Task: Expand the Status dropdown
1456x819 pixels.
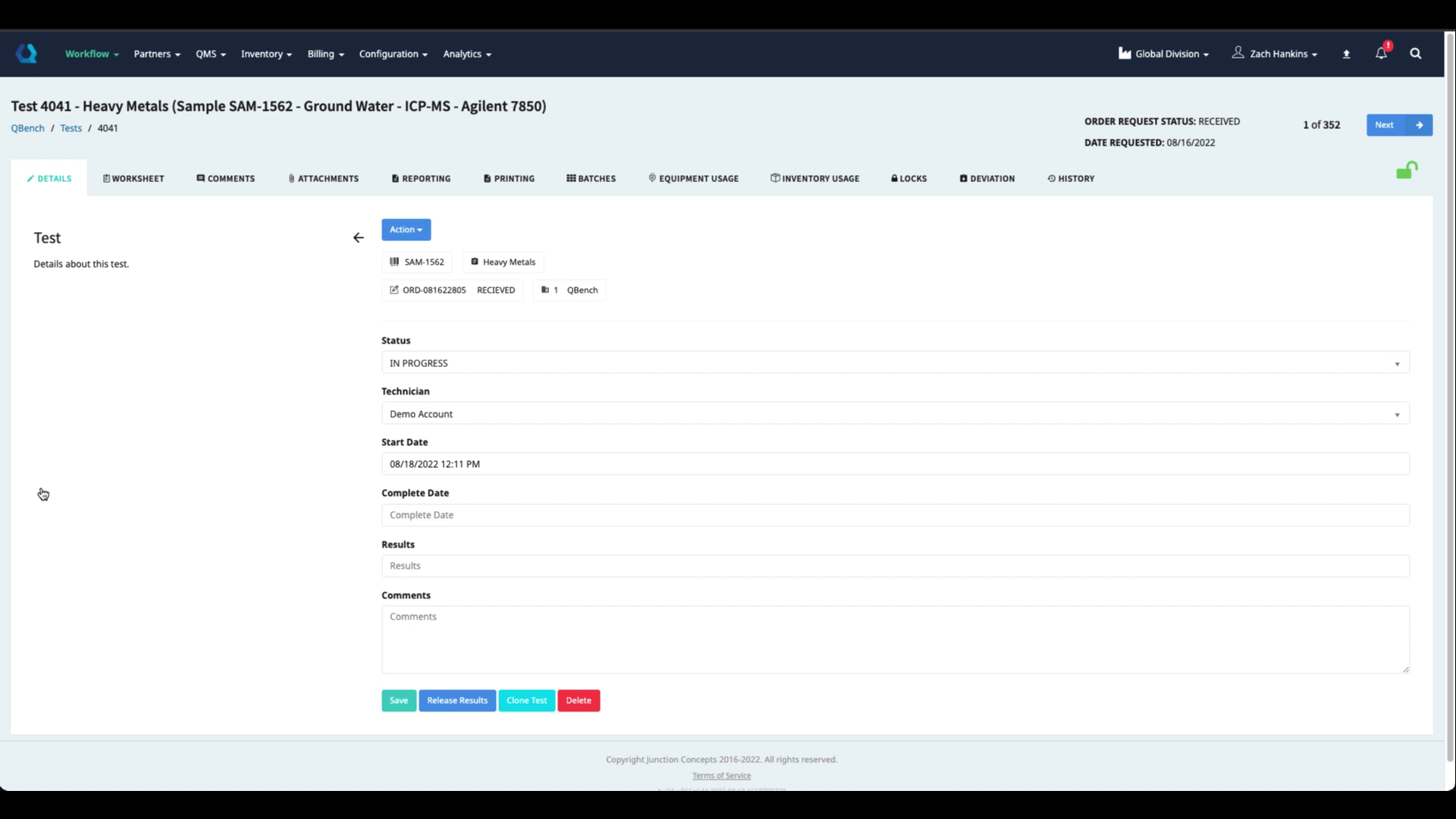Action: point(895,363)
